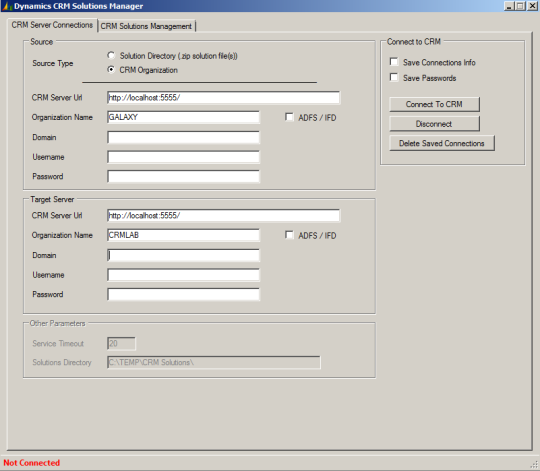Switch to CRM Solutions Management tab
Screen dimensions: 540x471
[x=146, y=26]
